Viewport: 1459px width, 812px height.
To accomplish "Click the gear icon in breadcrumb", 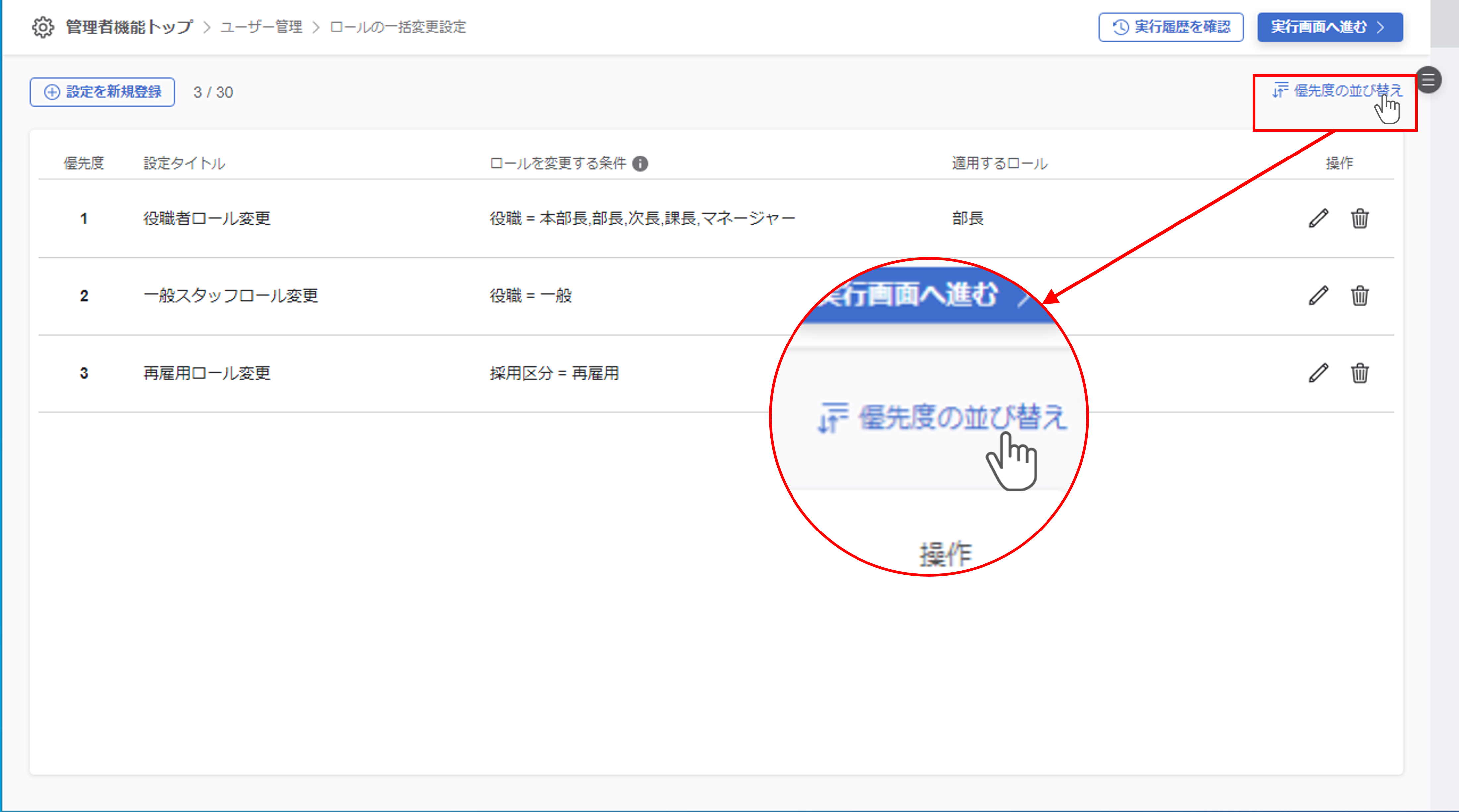I will (42, 27).
